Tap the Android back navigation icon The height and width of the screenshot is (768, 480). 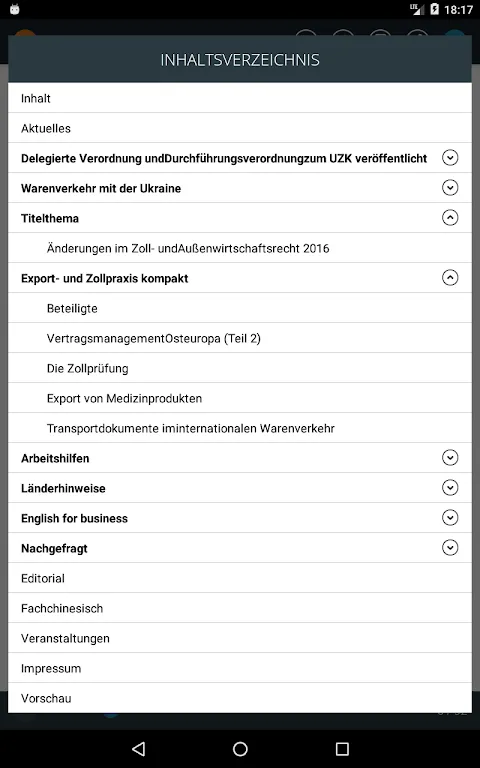pos(139,748)
